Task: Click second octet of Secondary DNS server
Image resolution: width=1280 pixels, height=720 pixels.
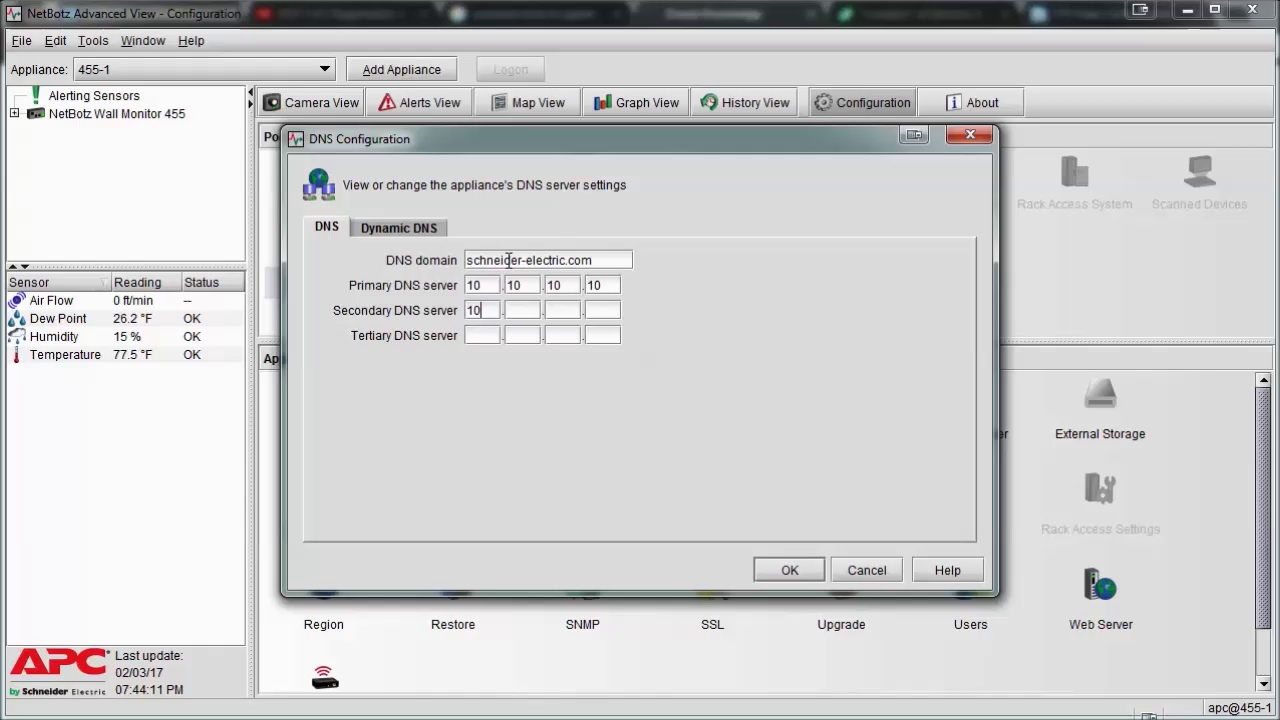Action: [x=522, y=310]
